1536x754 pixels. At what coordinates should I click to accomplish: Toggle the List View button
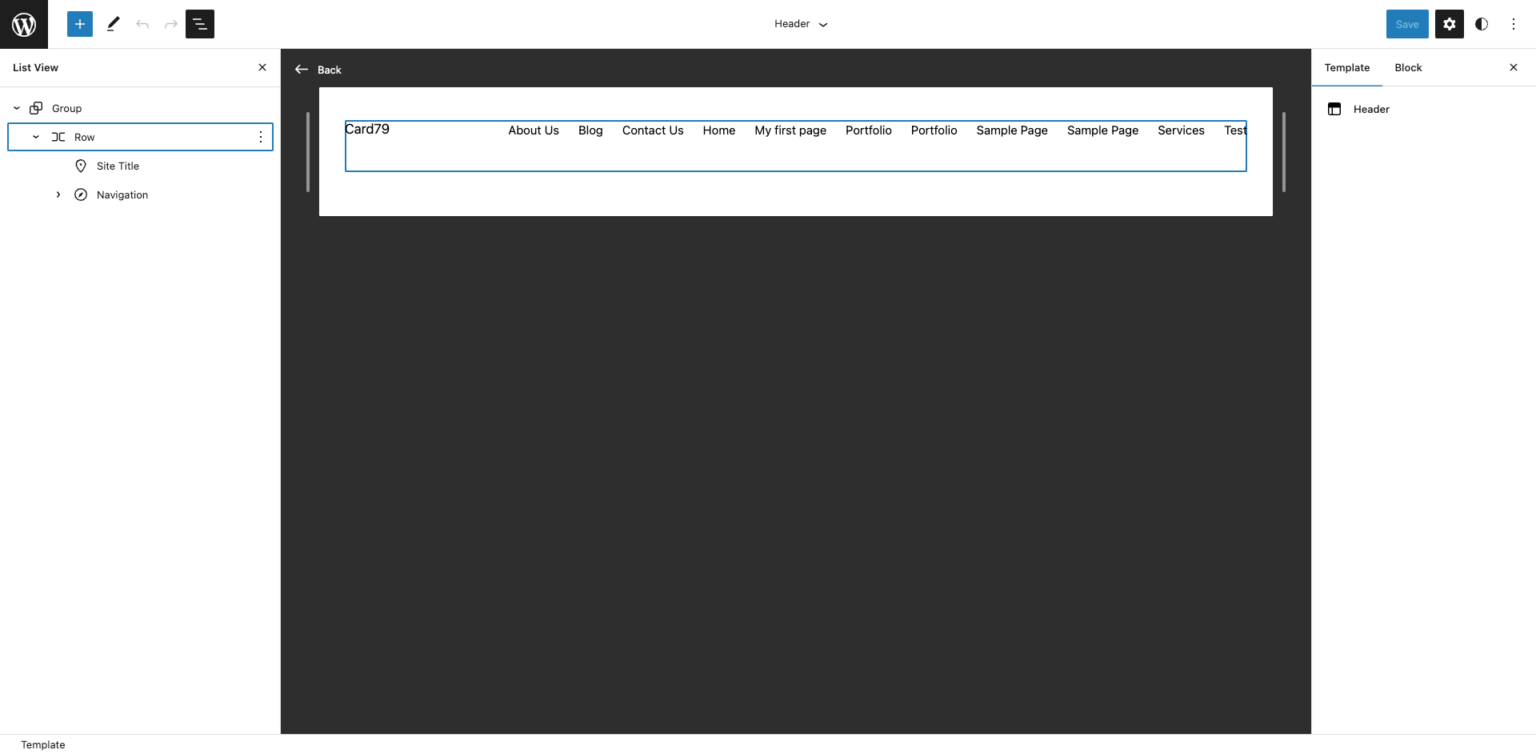[x=200, y=24]
